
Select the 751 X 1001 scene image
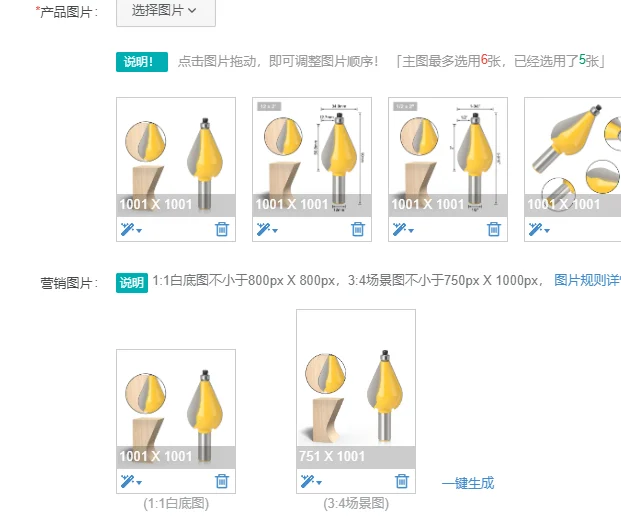point(356,389)
